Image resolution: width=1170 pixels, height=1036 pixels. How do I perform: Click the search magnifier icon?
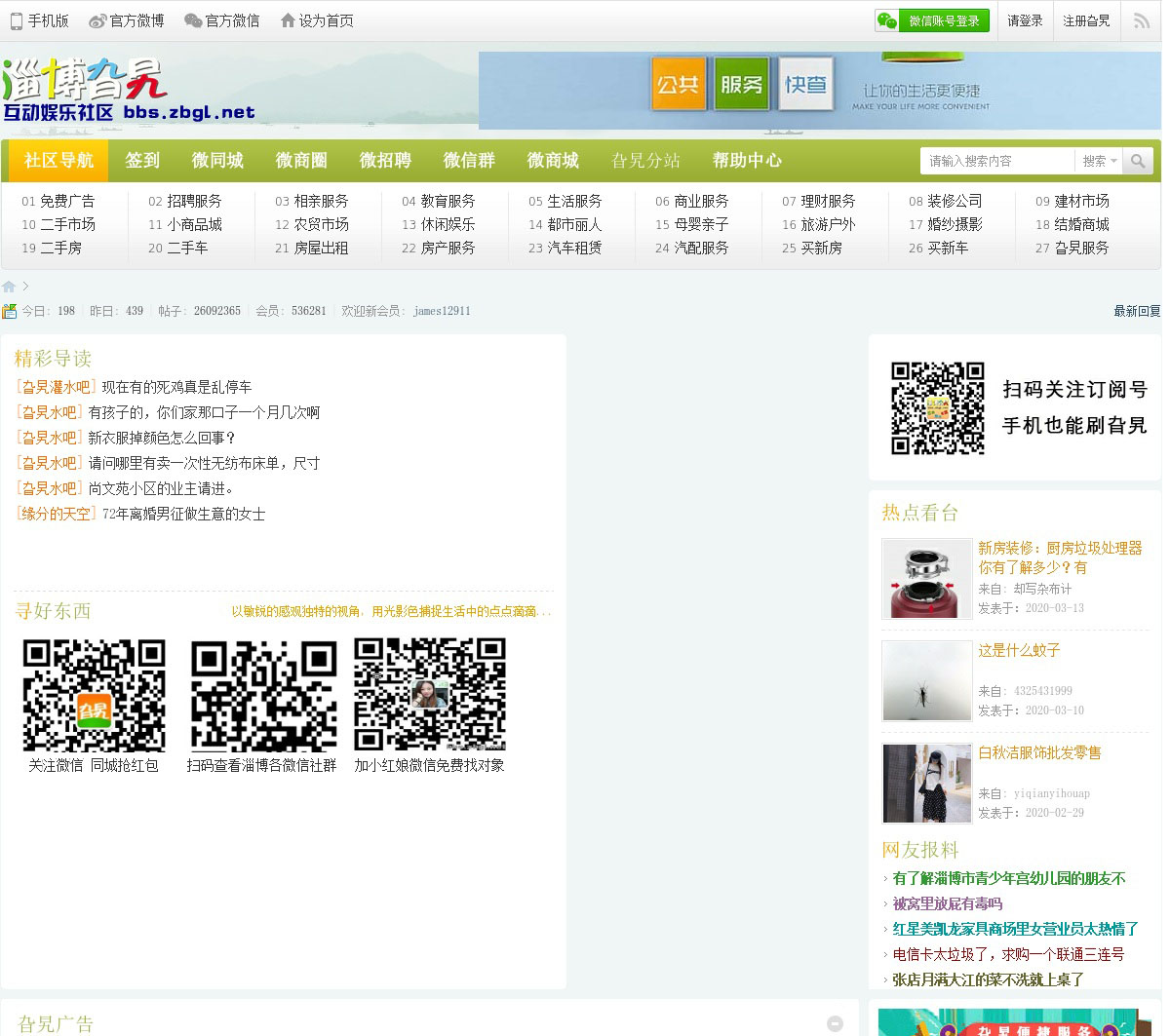click(x=1137, y=161)
